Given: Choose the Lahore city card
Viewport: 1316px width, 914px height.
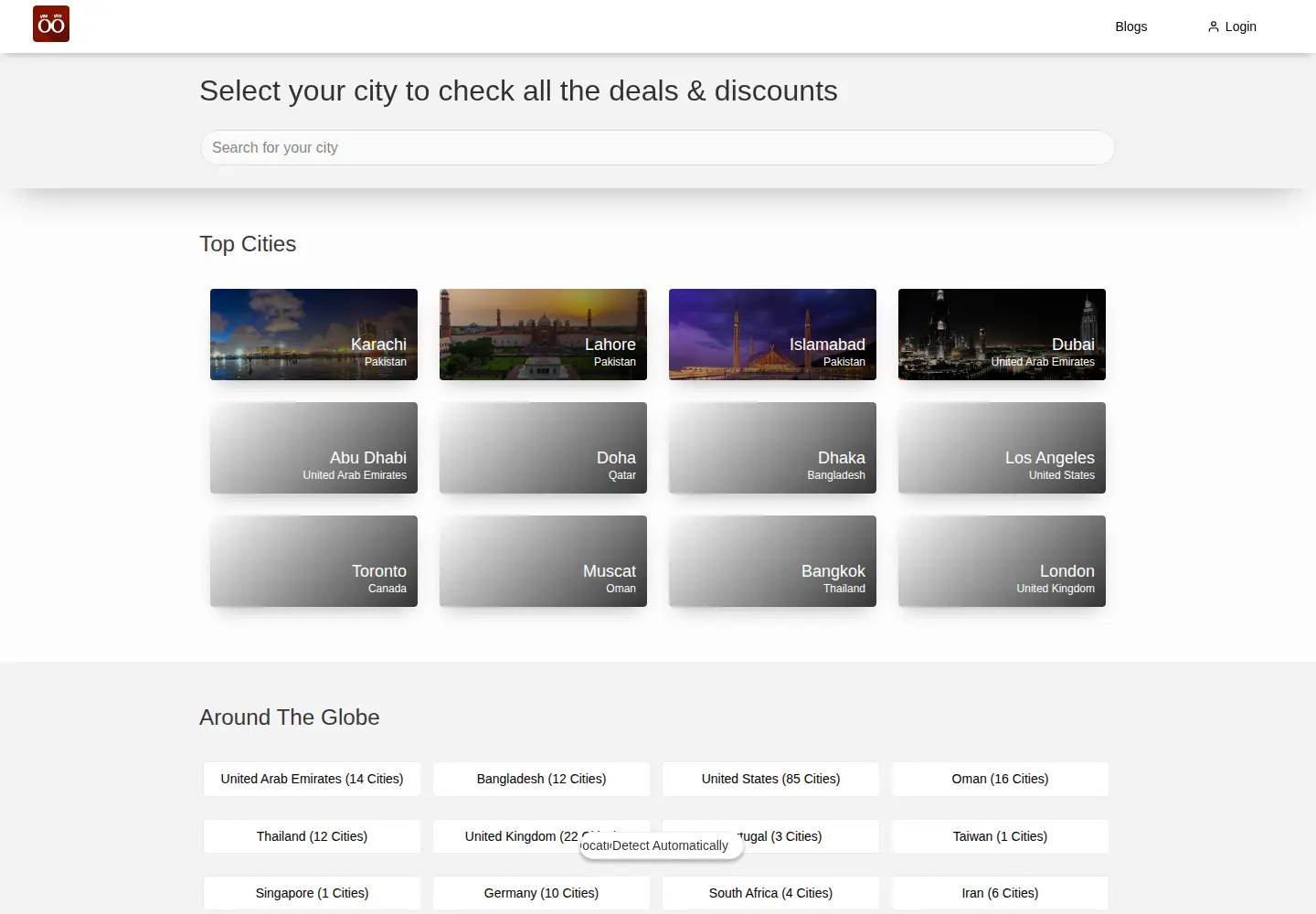Looking at the screenshot, I should (543, 335).
